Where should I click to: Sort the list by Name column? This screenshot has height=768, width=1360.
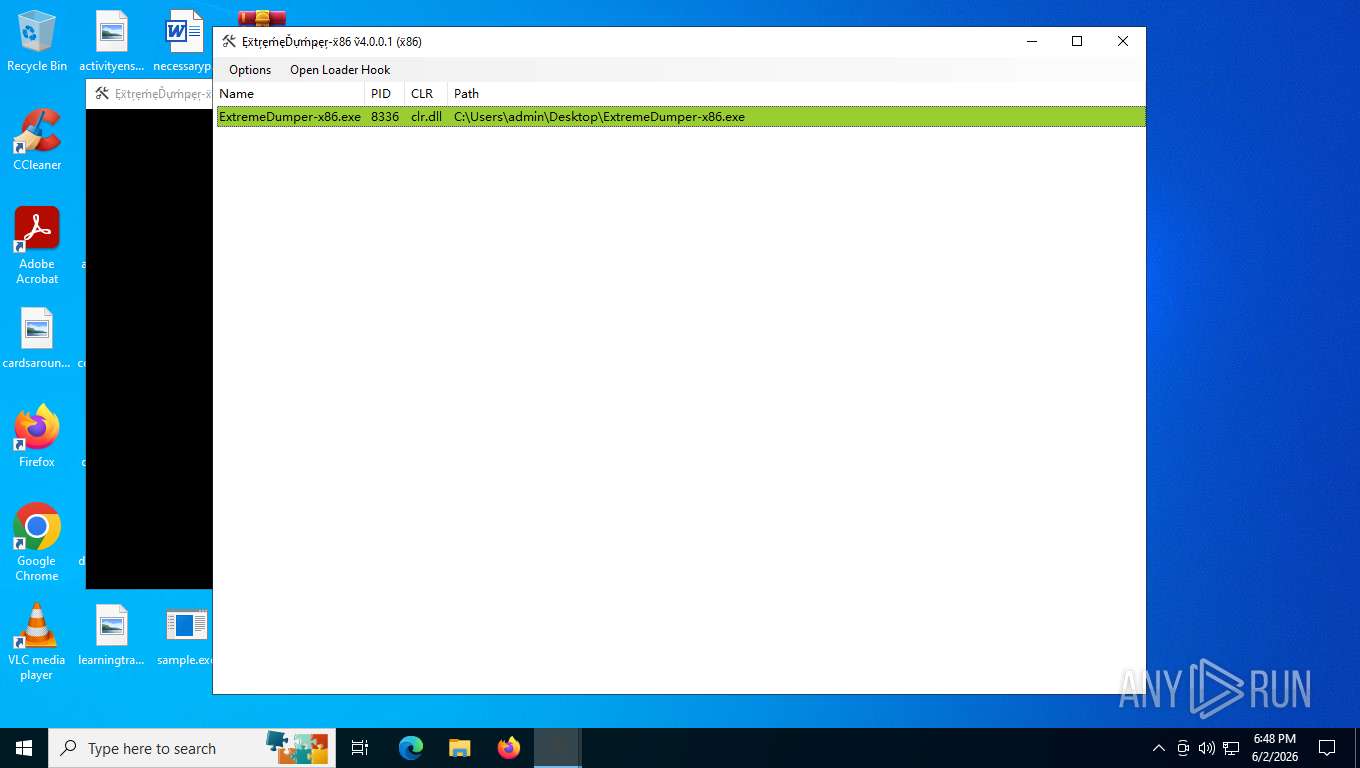[290, 93]
